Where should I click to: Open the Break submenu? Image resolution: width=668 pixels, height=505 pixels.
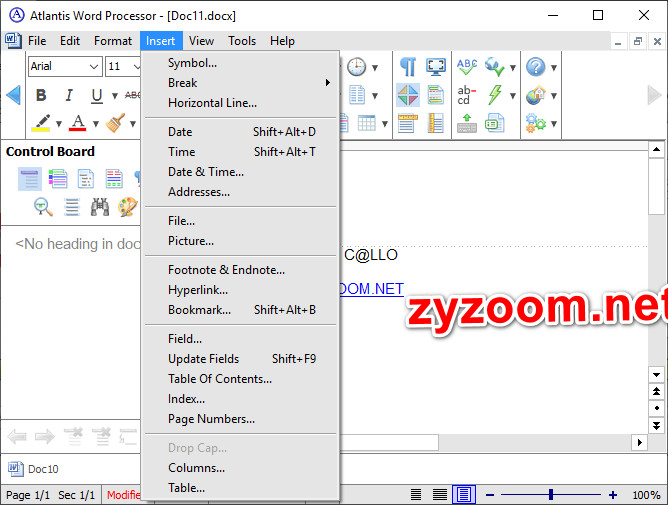(241, 83)
